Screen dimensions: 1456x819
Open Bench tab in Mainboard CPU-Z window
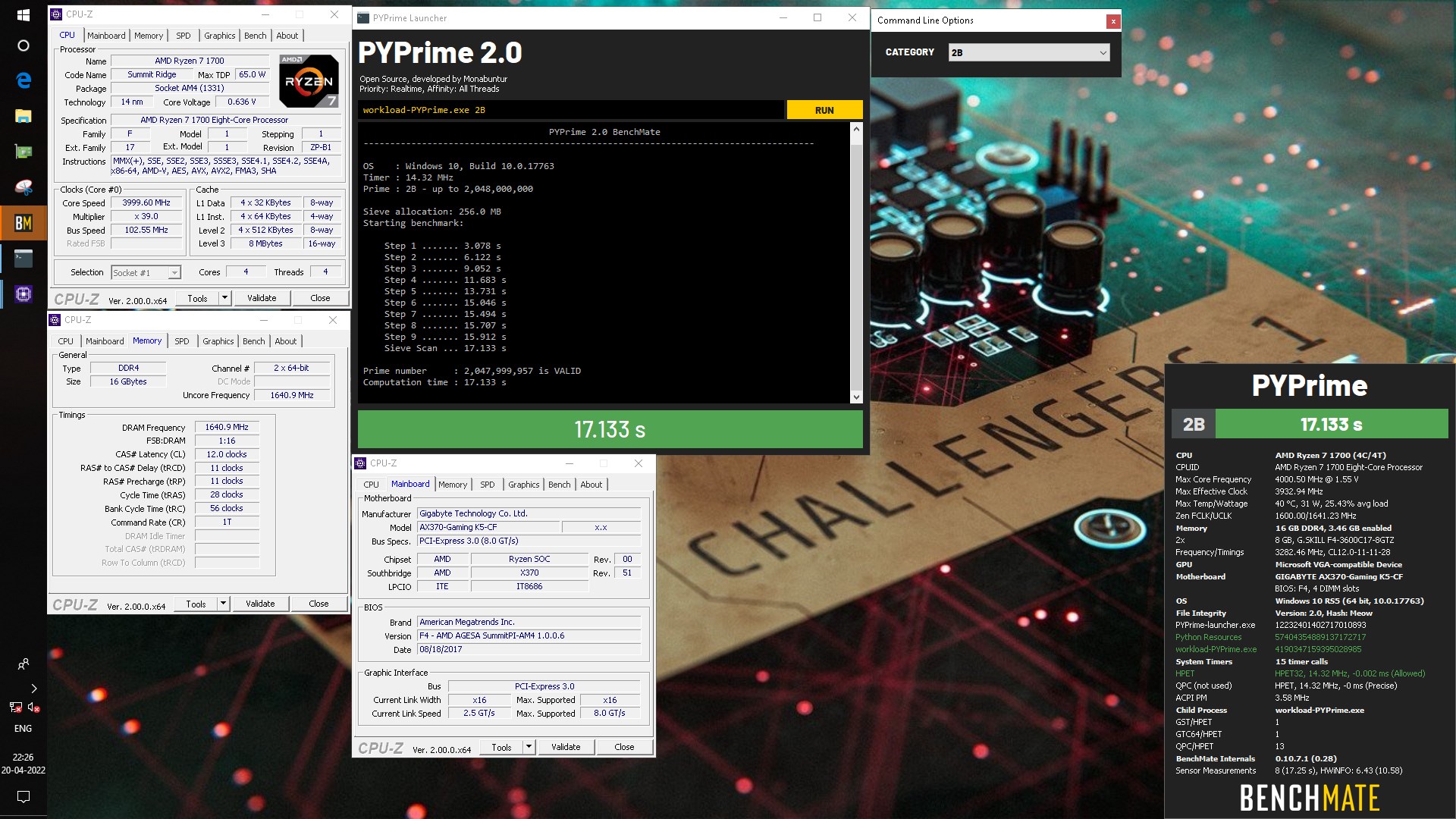[560, 485]
